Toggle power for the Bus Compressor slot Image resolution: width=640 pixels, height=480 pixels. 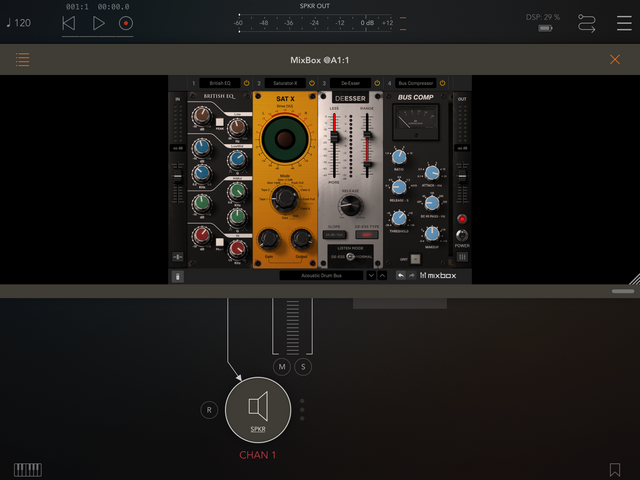442,83
